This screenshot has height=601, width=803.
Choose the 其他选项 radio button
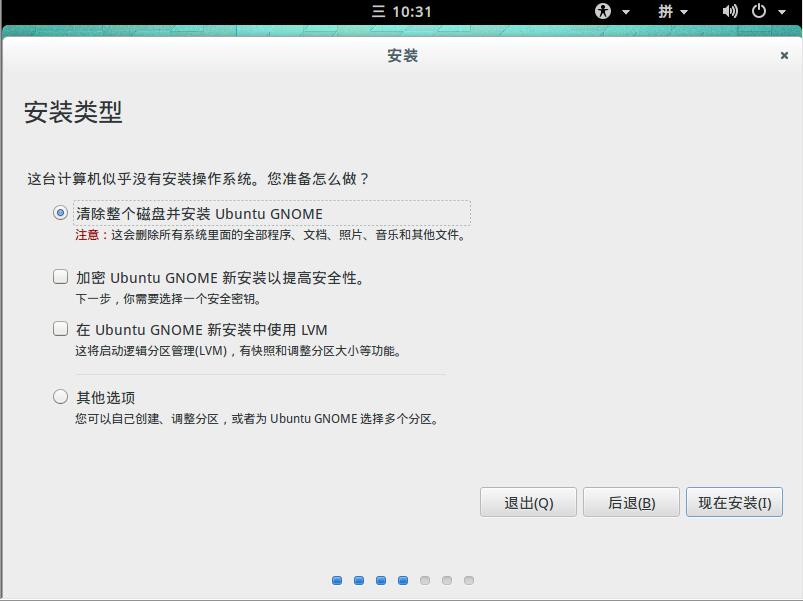[x=60, y=397]
